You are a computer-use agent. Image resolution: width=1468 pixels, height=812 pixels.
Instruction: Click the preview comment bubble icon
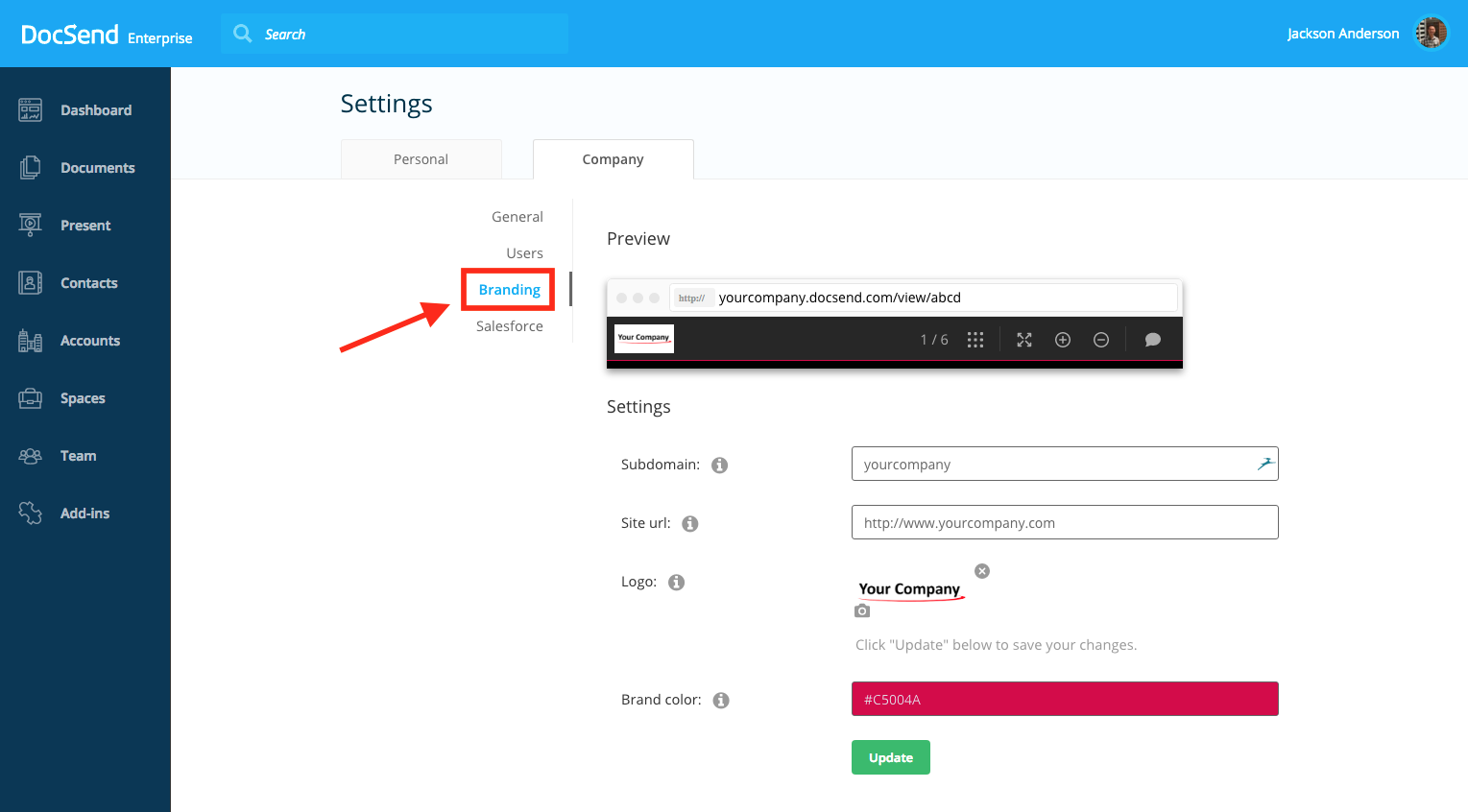[1153, 340]
